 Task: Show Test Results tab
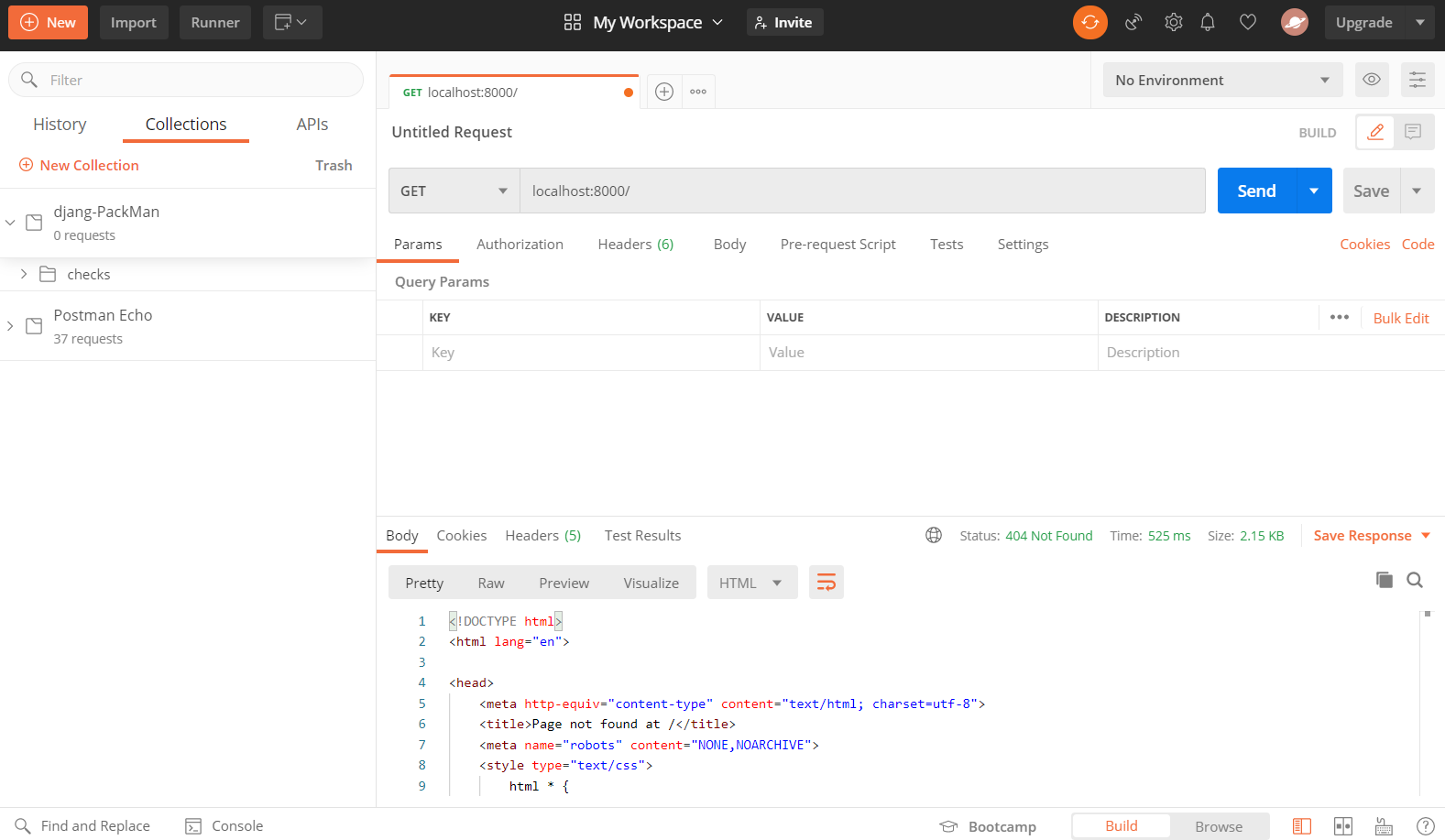[642, 536]
